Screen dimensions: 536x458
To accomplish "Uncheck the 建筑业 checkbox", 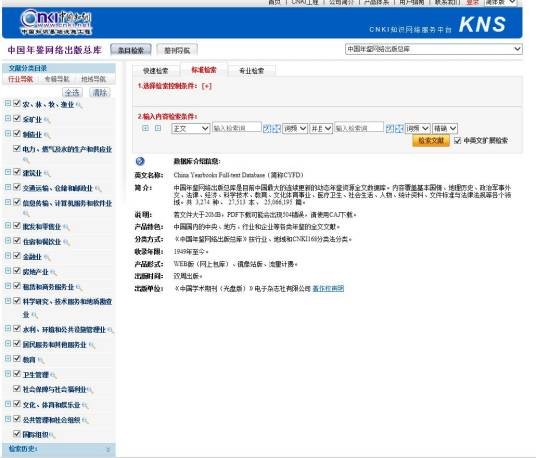I will [16, 172].
